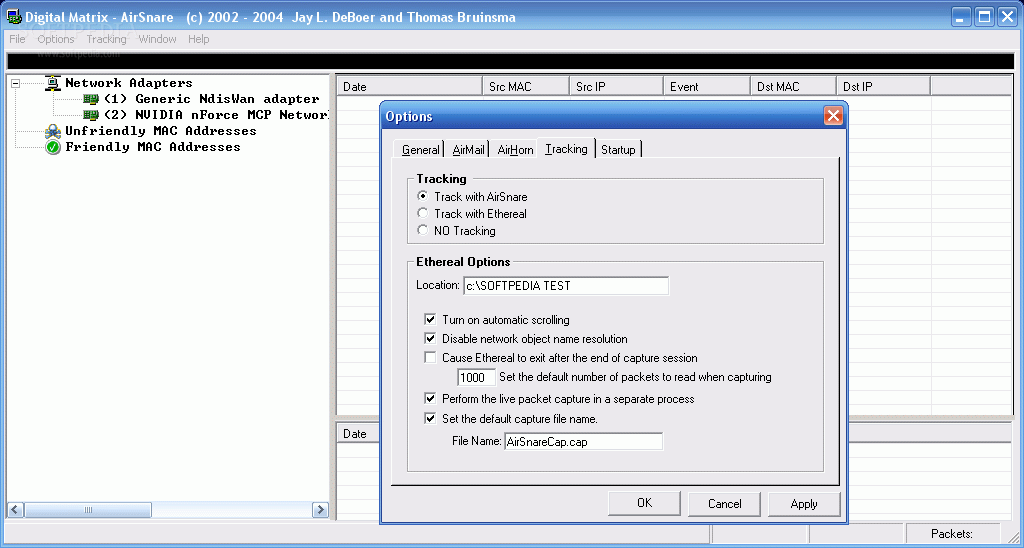The image size is (1024, 548).
Task: Open the Options menu in menu bar
Action: click(56, 39)
